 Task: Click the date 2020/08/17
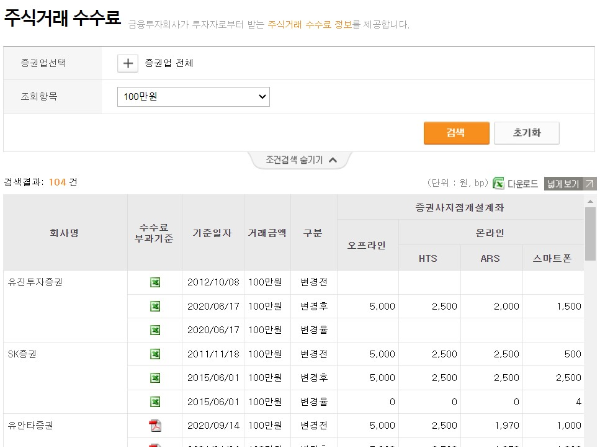coord(214,306)
